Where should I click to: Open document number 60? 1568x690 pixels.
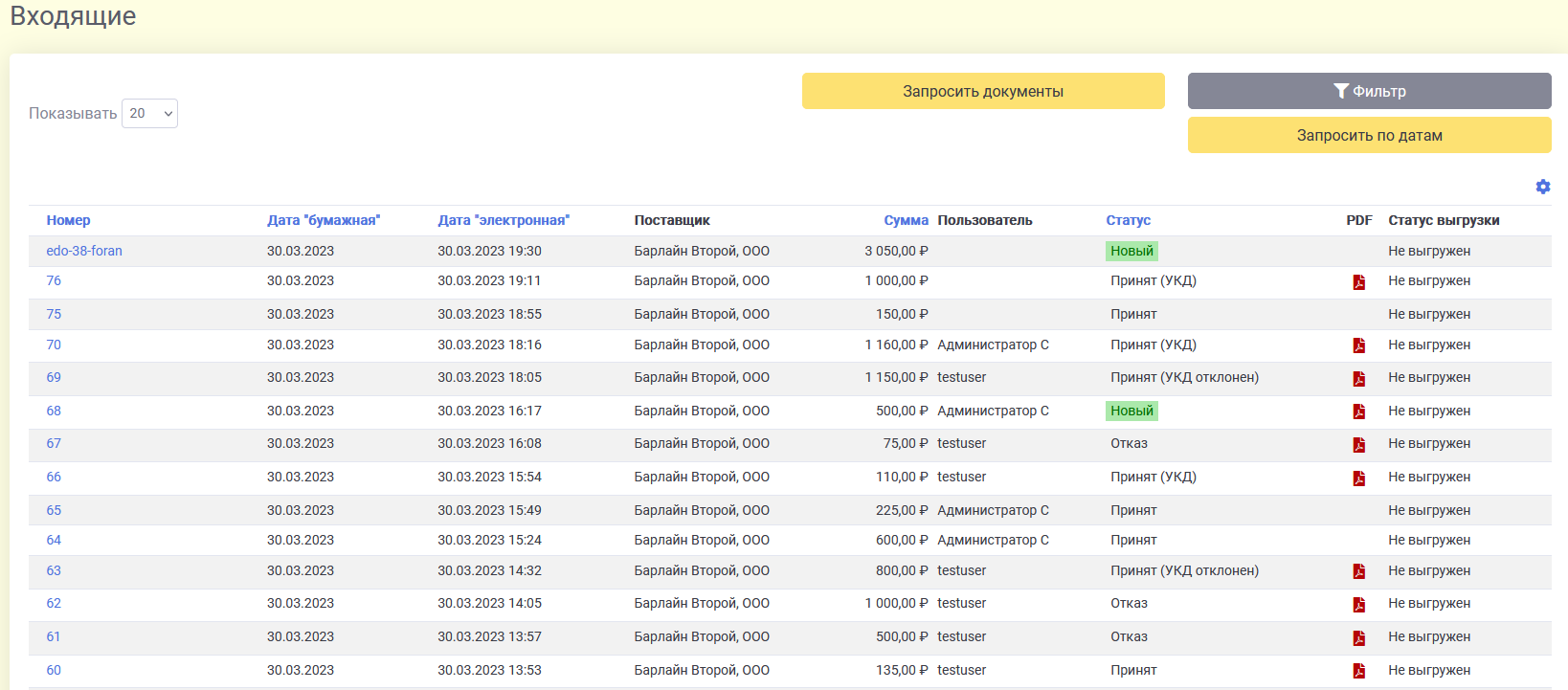click(54, 670)
